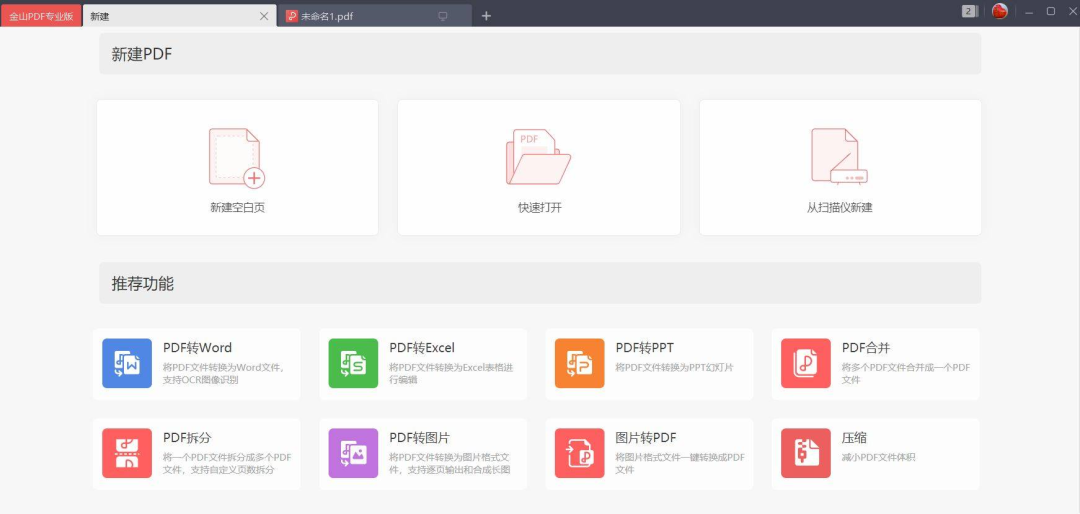Image resolution: width=1080 pixels, height=514 pixels.
Task: Click the PDF转图片 title text
Action: pos(419,438)
